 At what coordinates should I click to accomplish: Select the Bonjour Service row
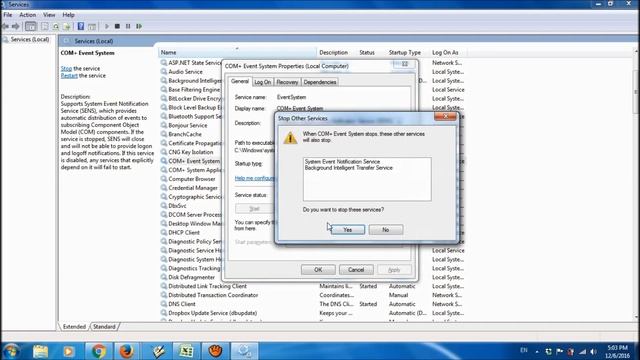tap(188, 125)
